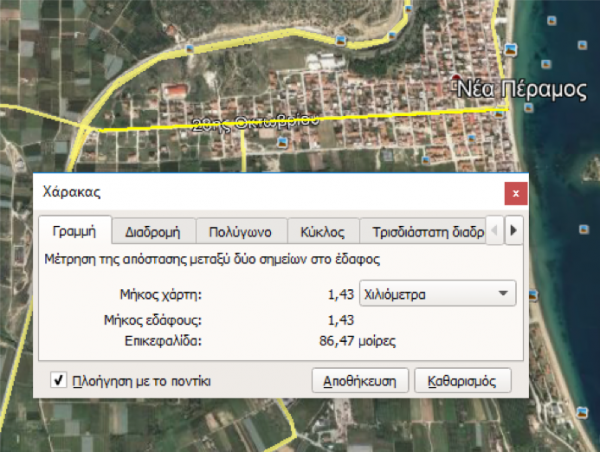The image size is (600, 452).
Task: Click the 28ης Οκτωβρίου street label
Action: pyautogui.click(x=255, y=121)
